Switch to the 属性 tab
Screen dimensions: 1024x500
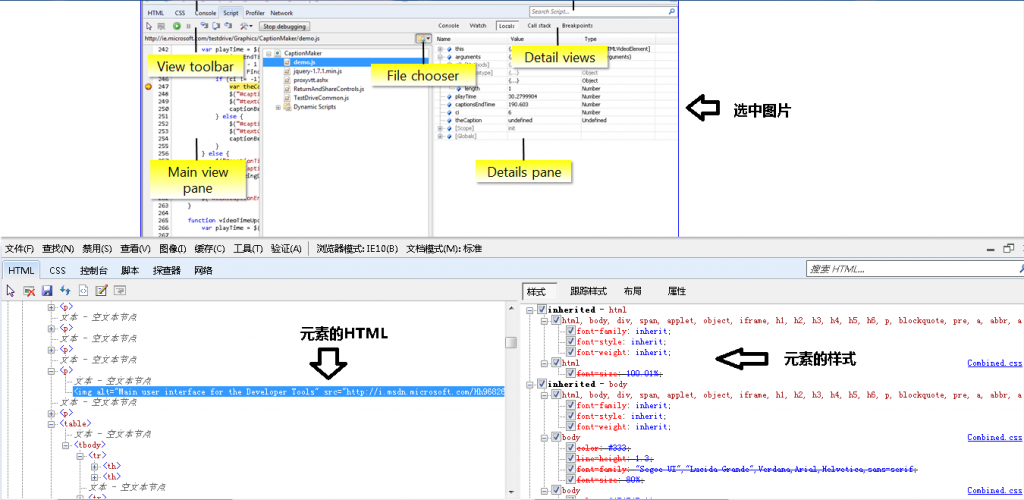pos(677,291)
